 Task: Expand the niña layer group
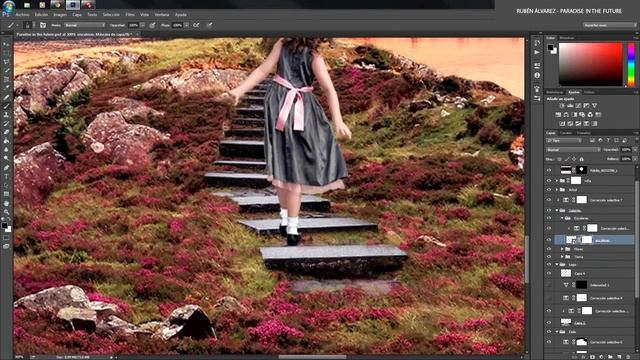[557, 180]
